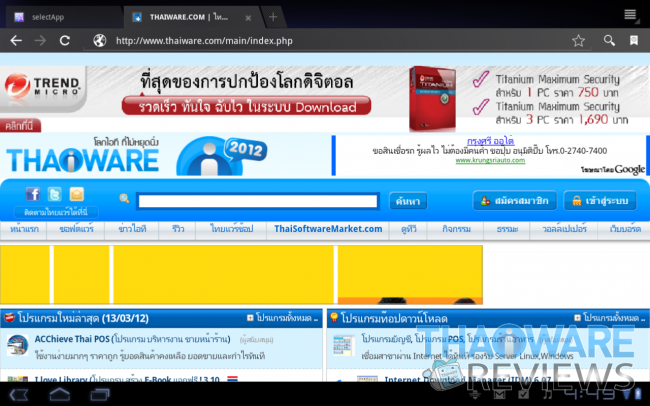
Task: Click the top download accounting program icon
Action: pos(344,345)
